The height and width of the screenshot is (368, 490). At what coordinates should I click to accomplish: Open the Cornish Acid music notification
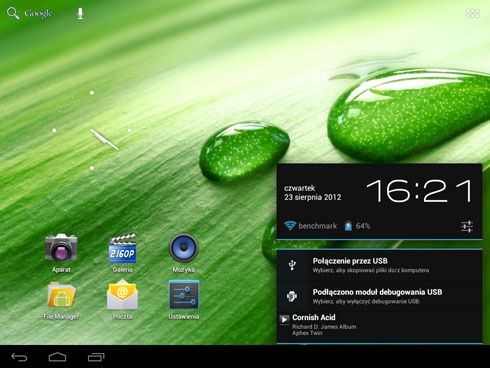point(379,326)
